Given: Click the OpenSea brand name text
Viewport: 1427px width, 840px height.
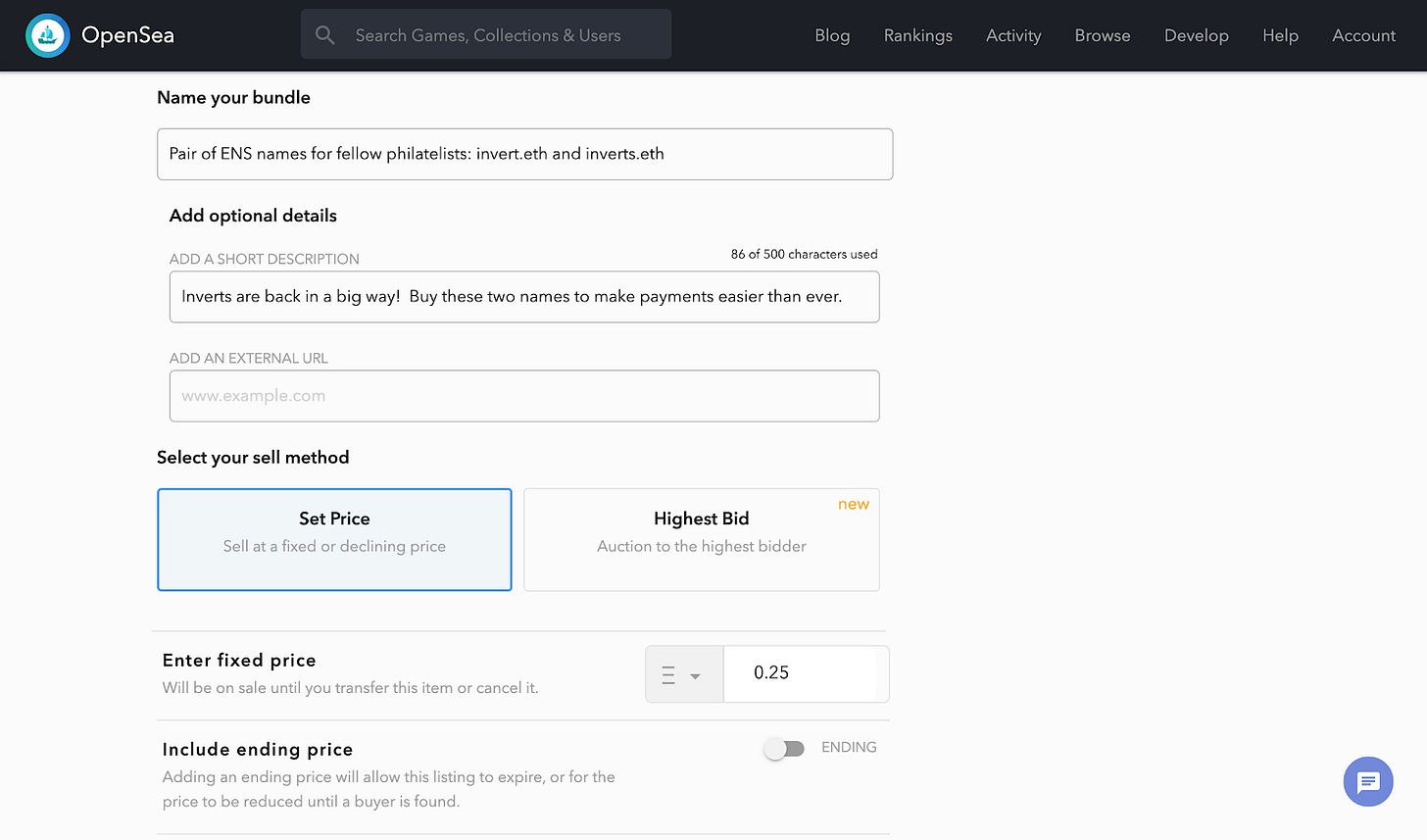Looking at the screenshot, I should coord(127,35).
